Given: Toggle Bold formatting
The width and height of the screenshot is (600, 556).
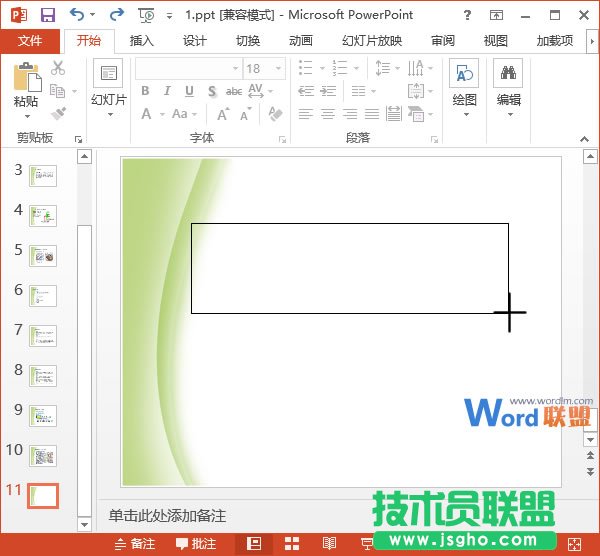Looking at the screenshot, I should (145, 91).
